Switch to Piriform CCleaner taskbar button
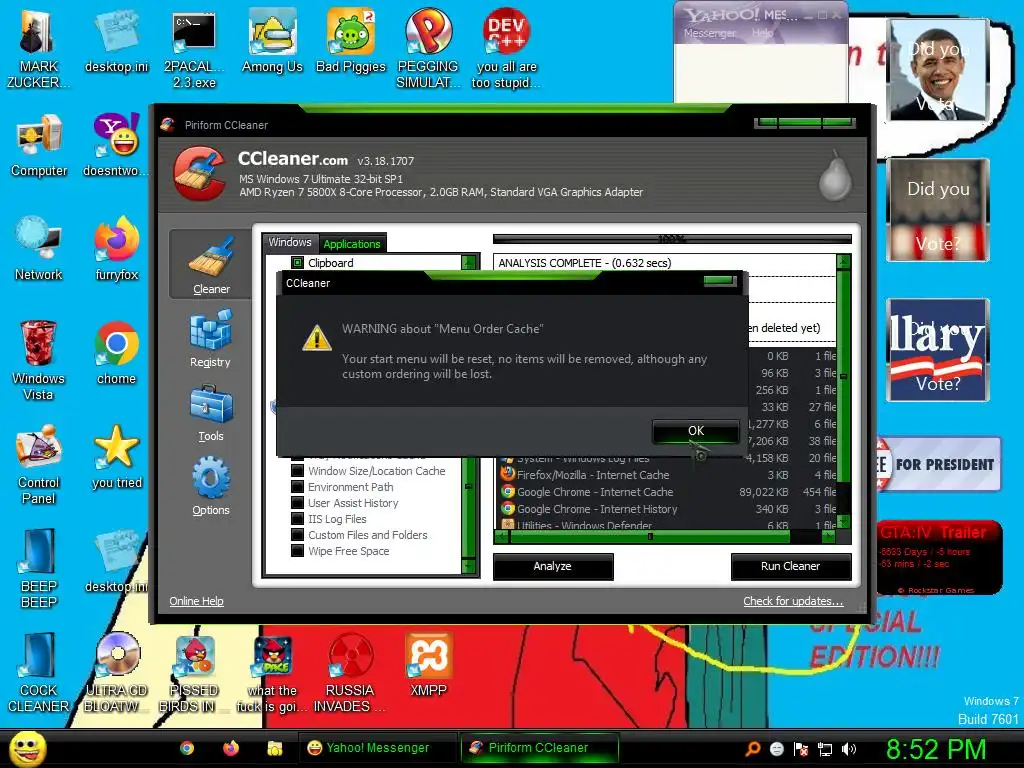The image size is (1024, 768). click(x=539, y=748)
